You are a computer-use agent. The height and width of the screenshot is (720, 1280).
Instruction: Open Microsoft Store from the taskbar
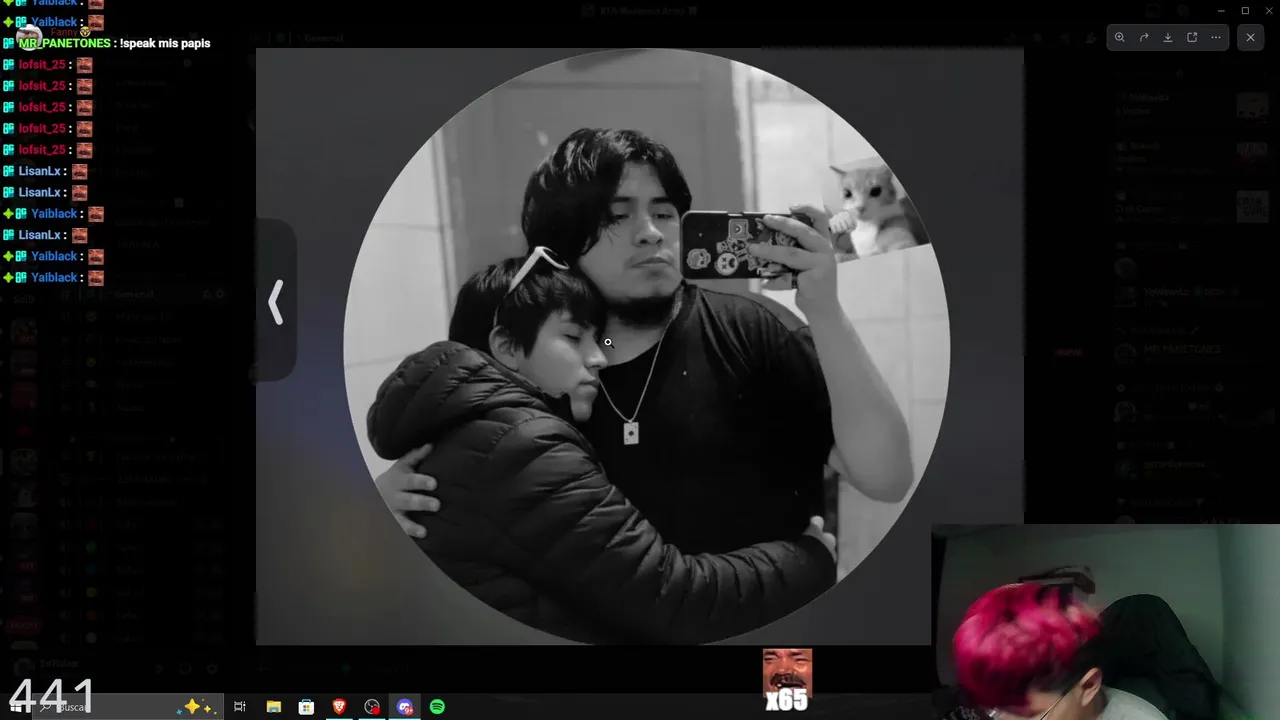click(306, 707)
